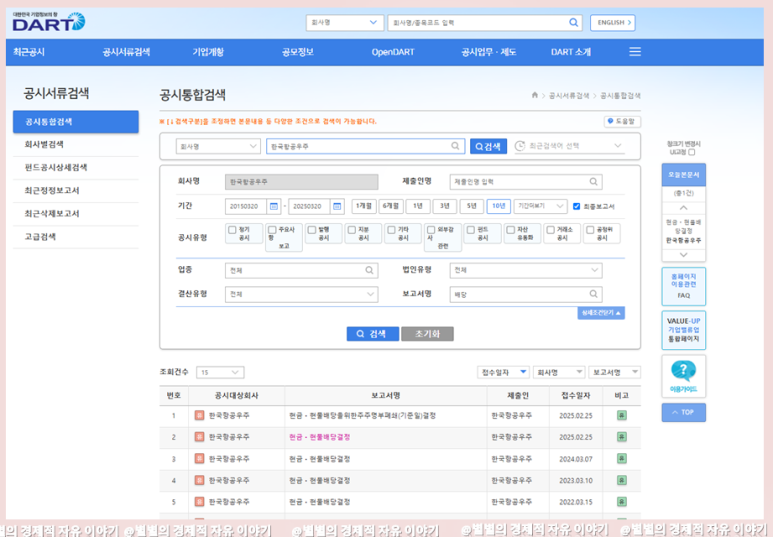Enable the 창크기 변경시 UI고정 checkbox
773x537 pixels.
(692, 152)
